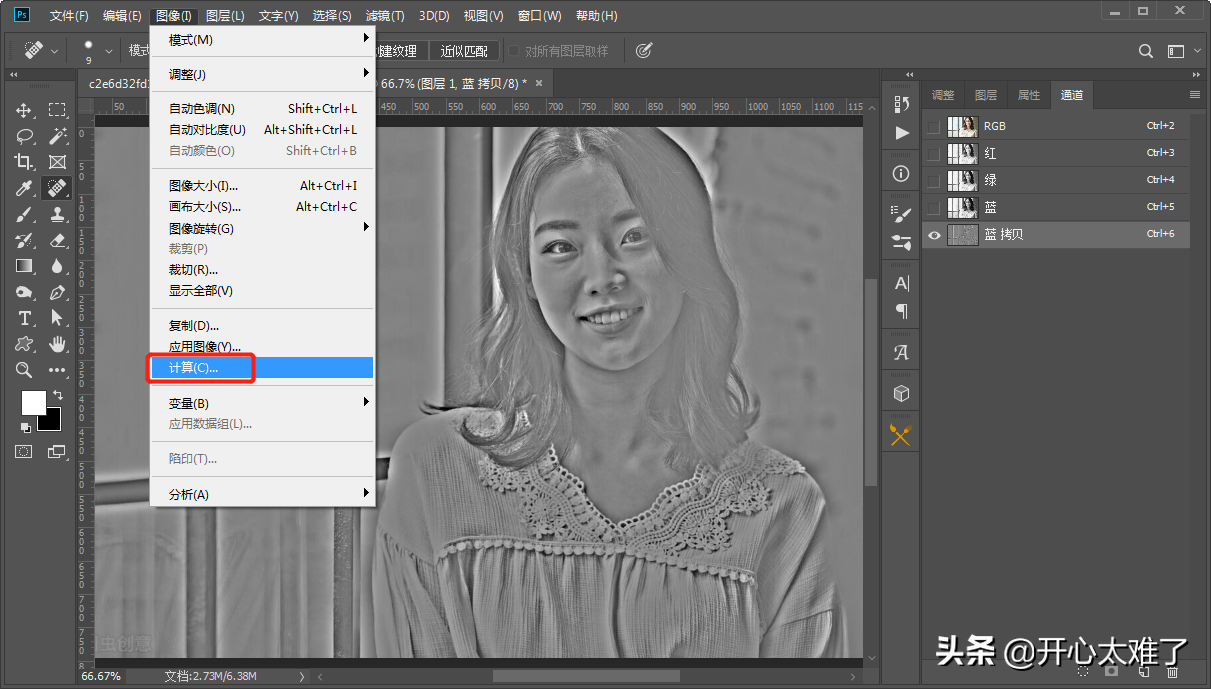Select the Blur tool
1211x689 pixels.
57,266
